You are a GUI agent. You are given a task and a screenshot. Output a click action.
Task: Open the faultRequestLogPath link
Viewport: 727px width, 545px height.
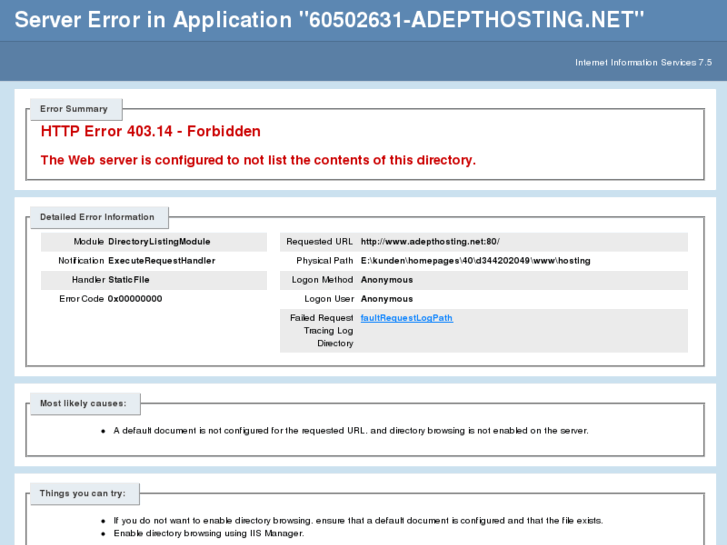406,318
